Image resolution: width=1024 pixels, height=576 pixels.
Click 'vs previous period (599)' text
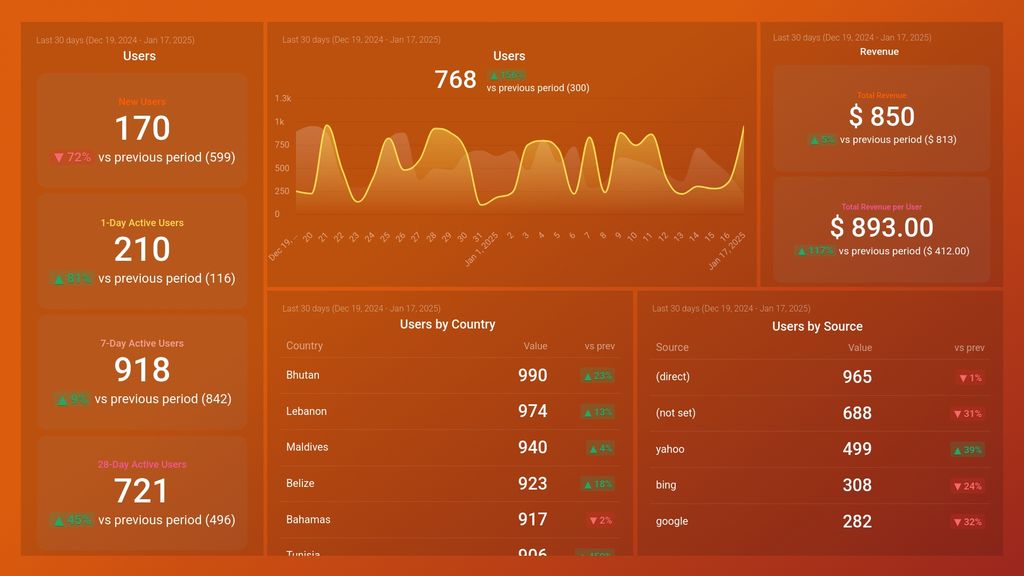coord(167,157)
